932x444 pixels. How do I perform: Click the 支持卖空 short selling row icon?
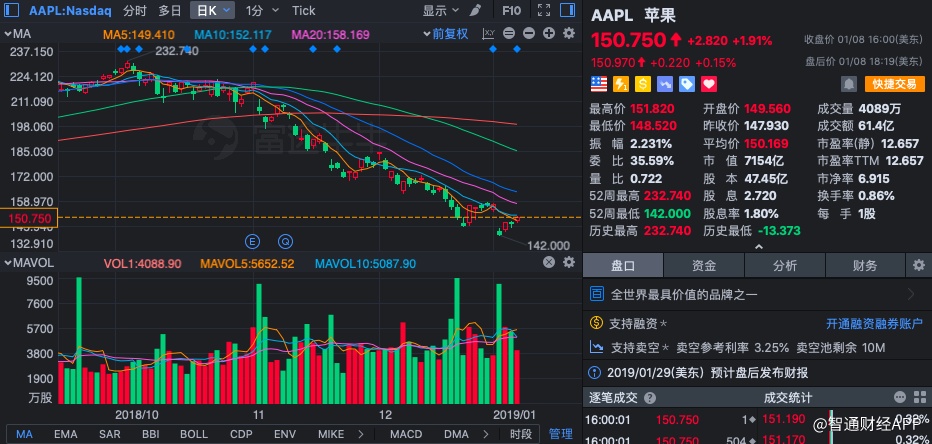click(596, 347)
